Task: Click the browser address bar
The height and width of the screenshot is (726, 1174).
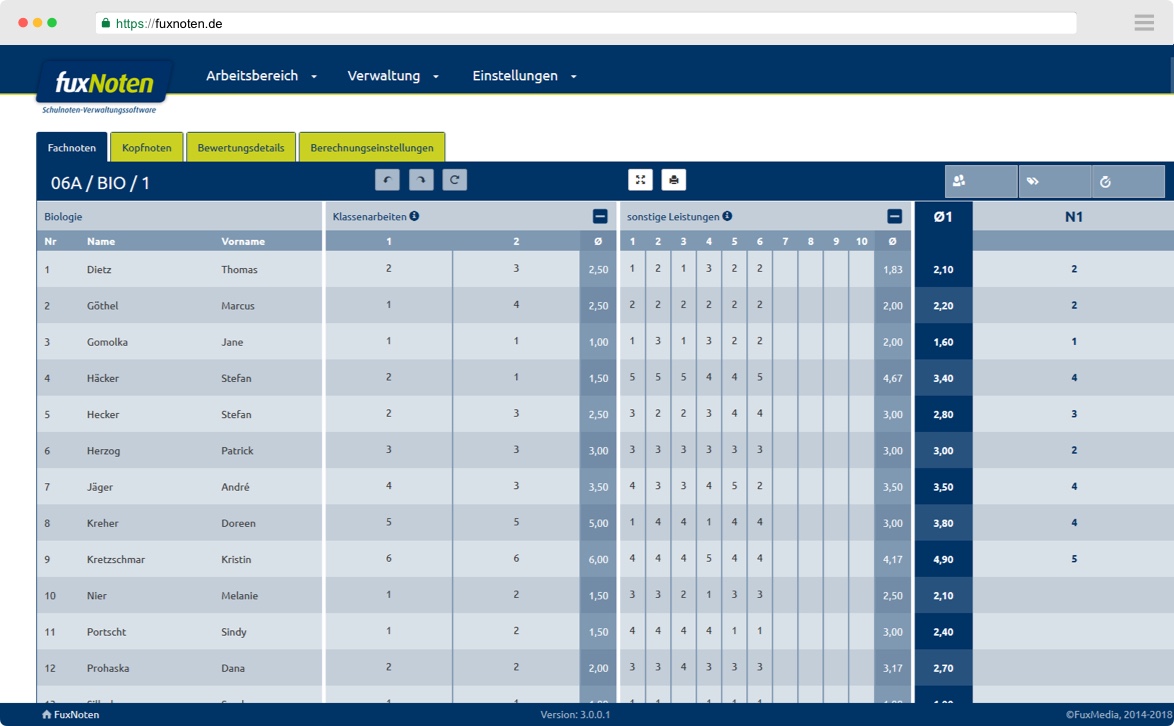Action: [586, 23]
